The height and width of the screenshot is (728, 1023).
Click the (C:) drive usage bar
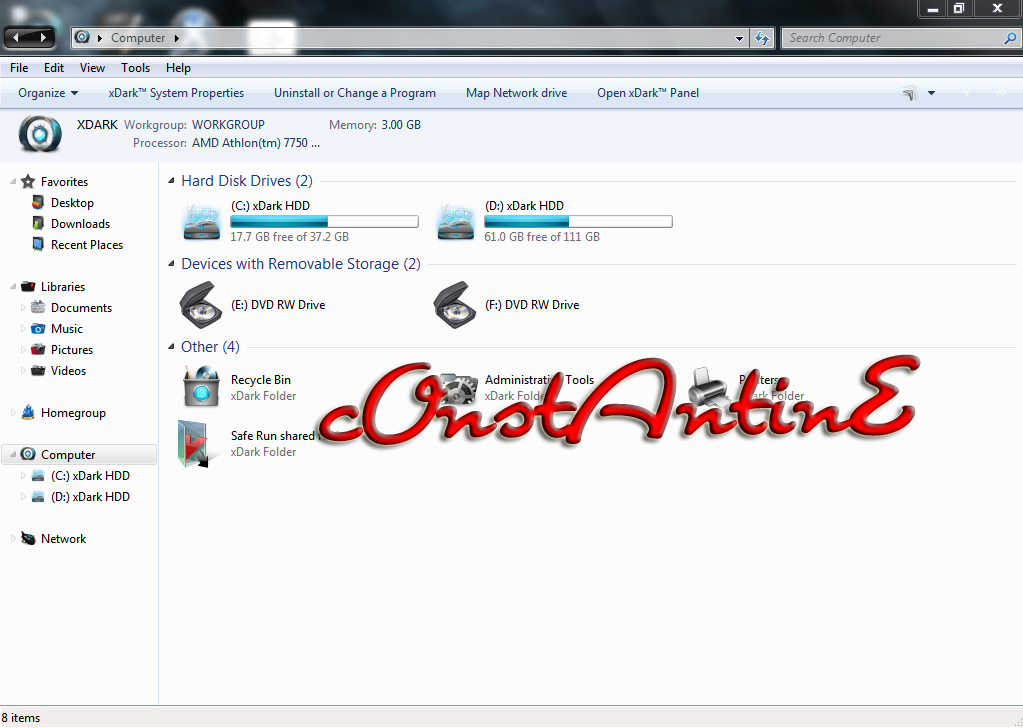324,222
